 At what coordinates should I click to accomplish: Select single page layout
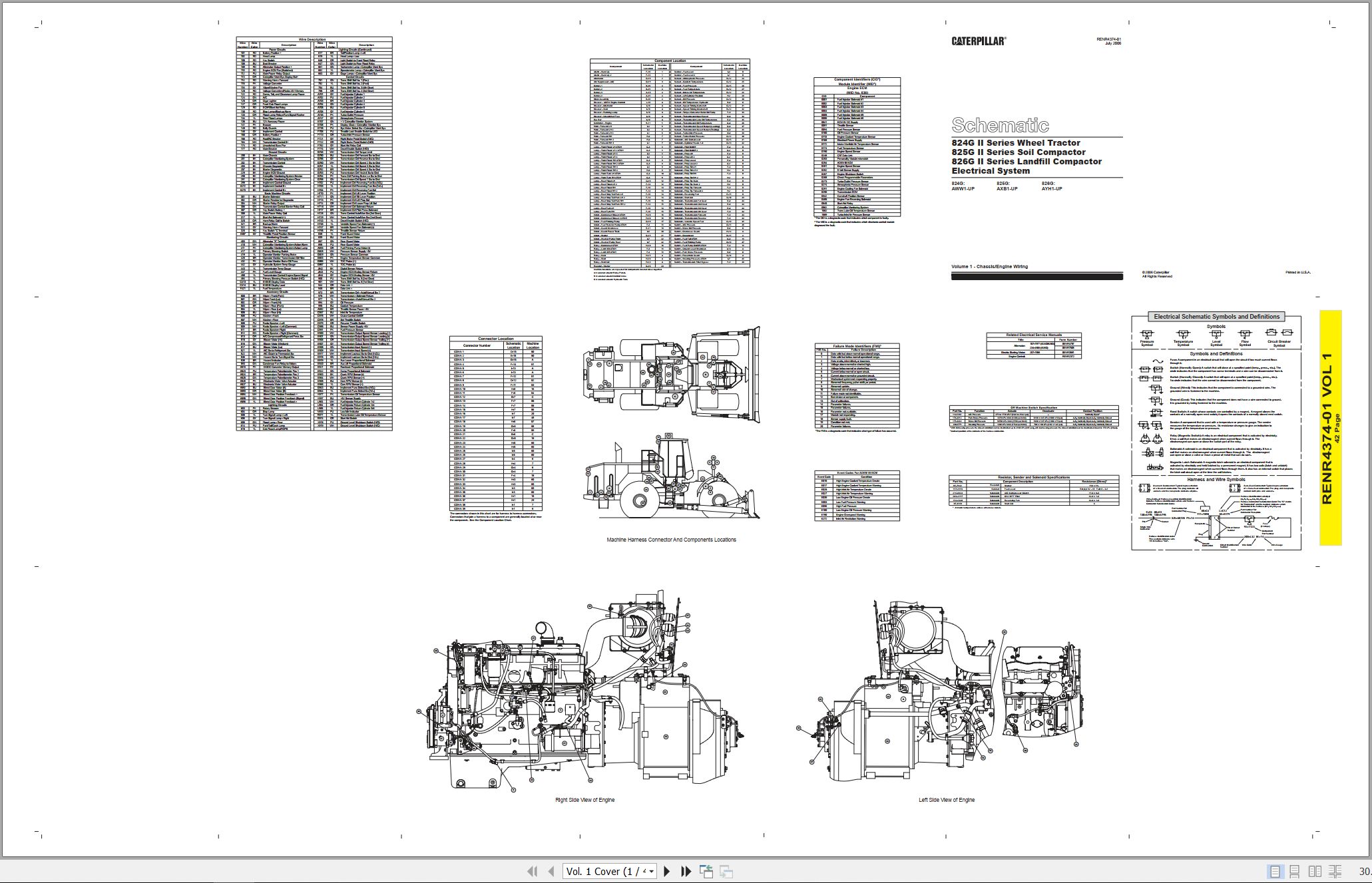pos(1275,871)
